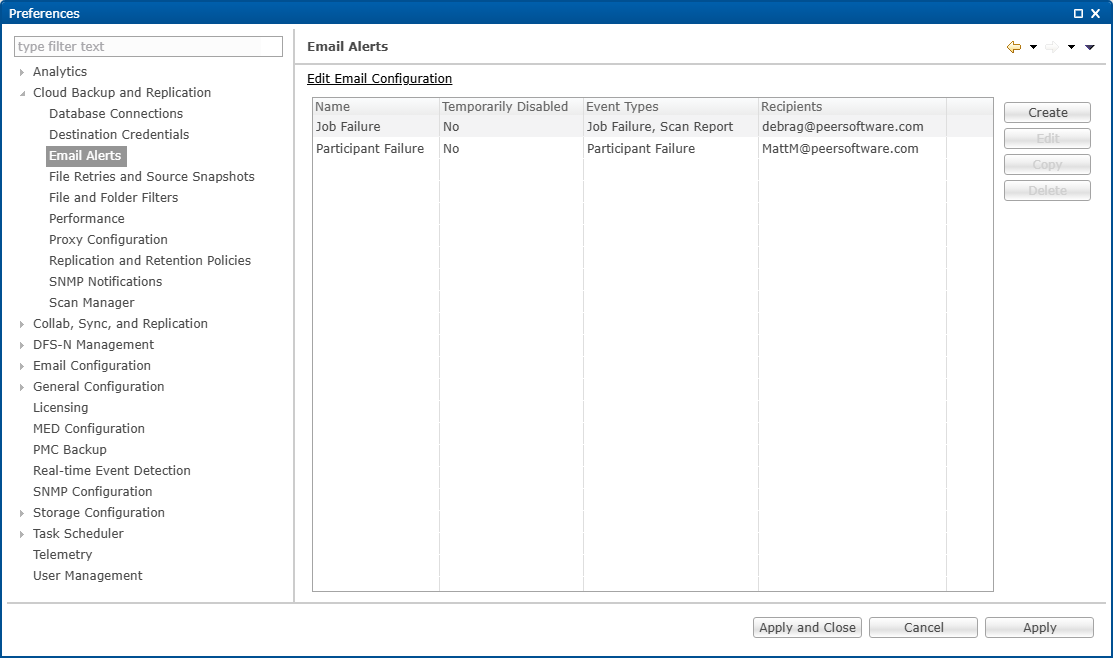This screenshot has height=658, width=1113.
Task: Select the Task Scheduler label
Action: [x=78, y=534]
